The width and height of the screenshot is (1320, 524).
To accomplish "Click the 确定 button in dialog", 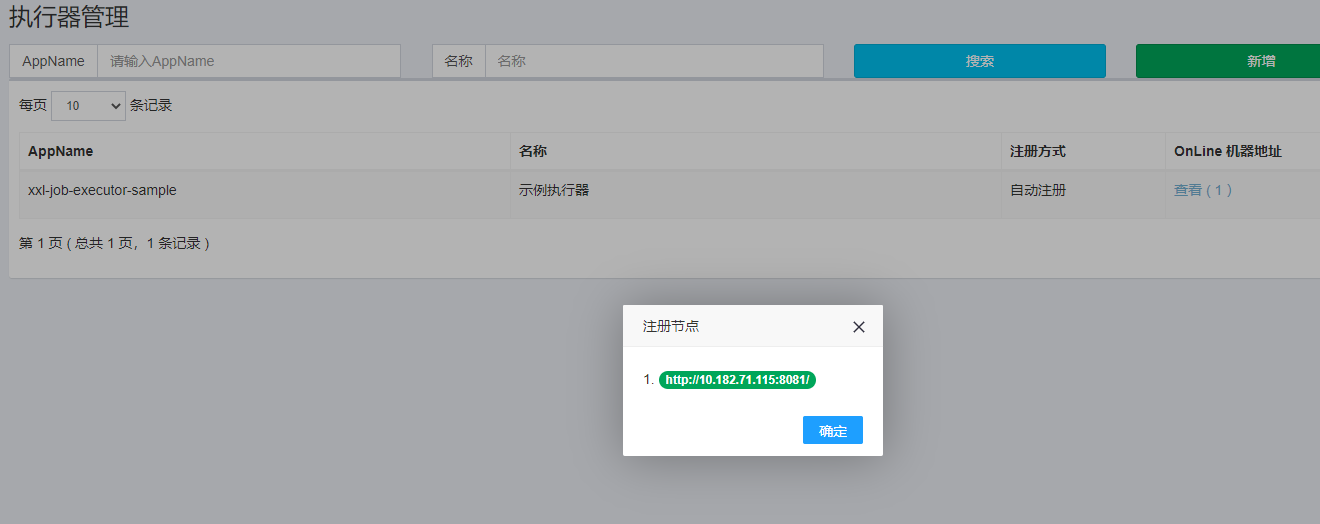I will click(832, 430).
